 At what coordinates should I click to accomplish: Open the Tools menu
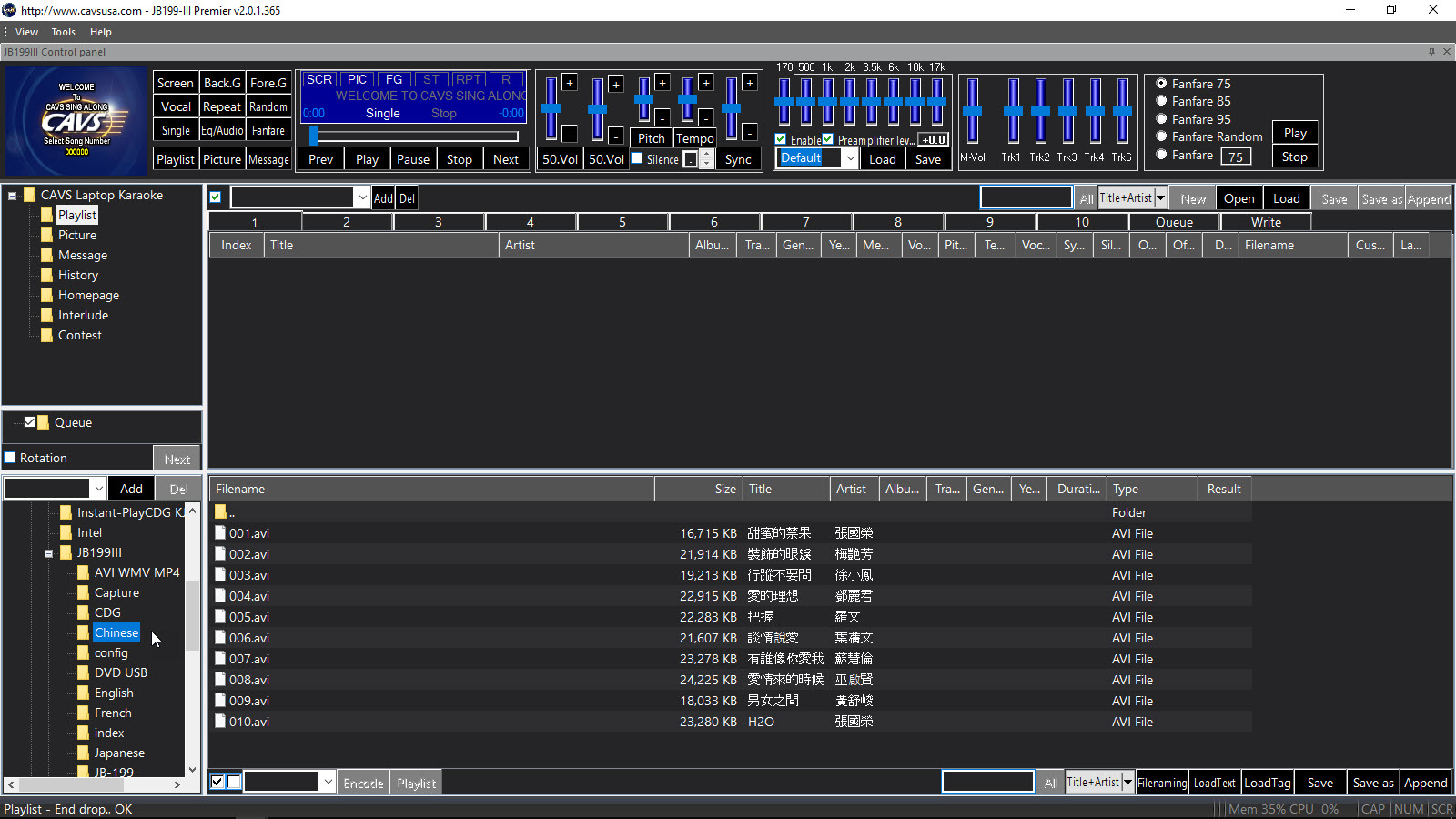(x=64, y=32)
